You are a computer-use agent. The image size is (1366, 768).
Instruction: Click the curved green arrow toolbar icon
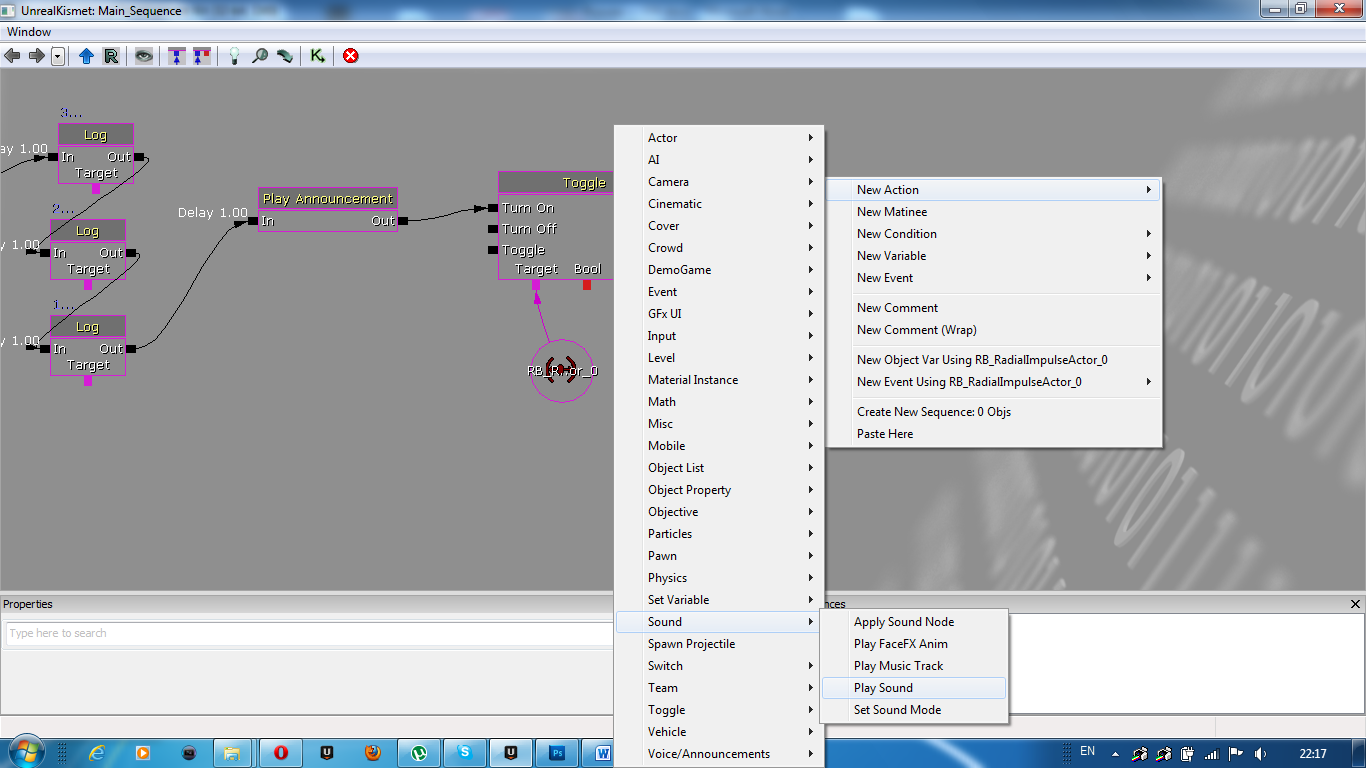tap(285, 56)
